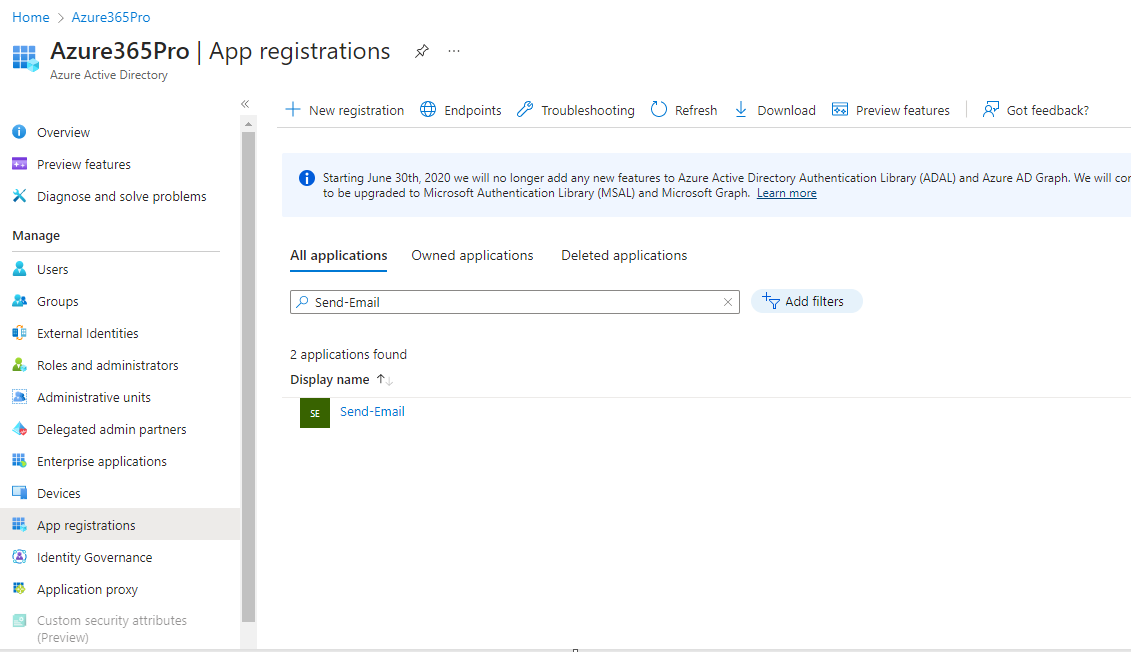The height and width of the screenshot is (652, 1131).
Task: Clear the search box with the X
Action: click(x=728, y=302)
